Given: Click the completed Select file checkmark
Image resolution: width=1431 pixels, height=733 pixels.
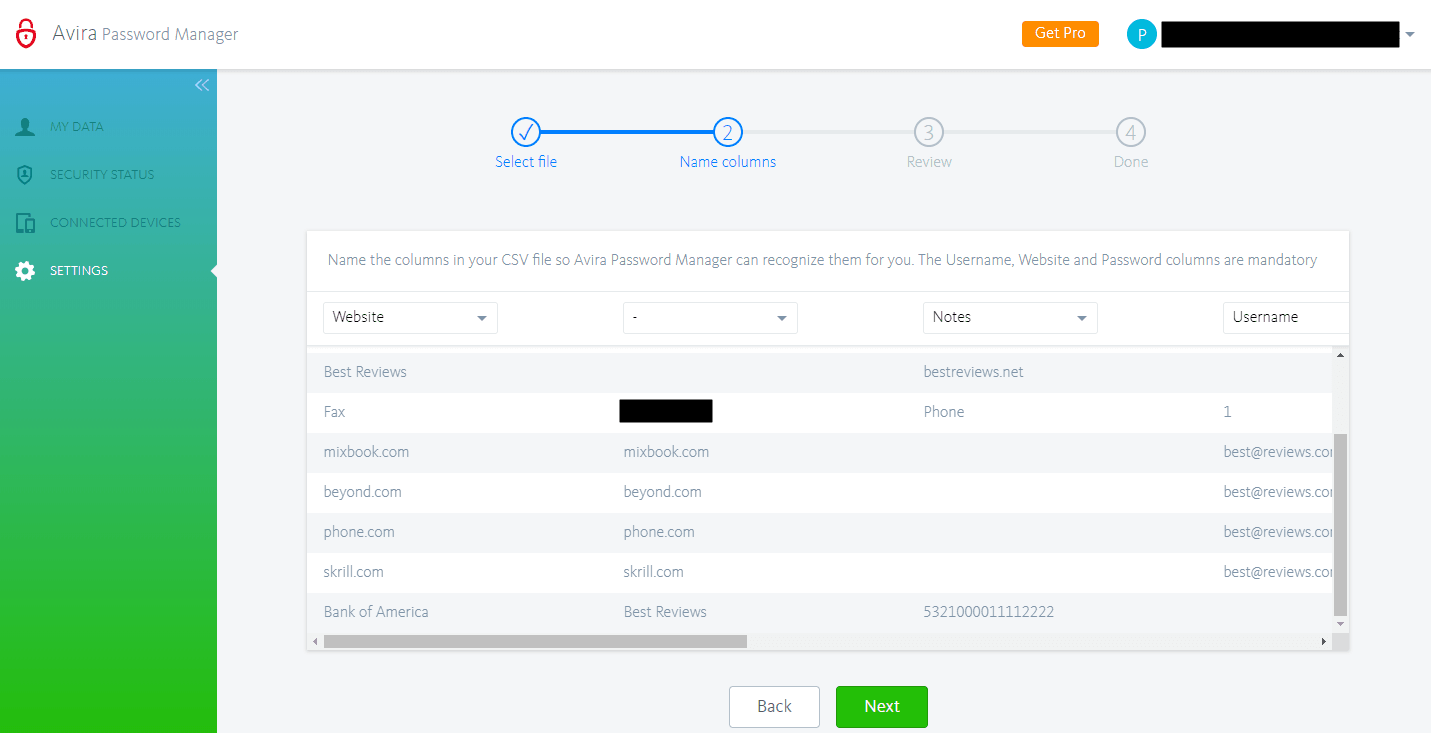Looking at the screenshot, I should point(526,131).
